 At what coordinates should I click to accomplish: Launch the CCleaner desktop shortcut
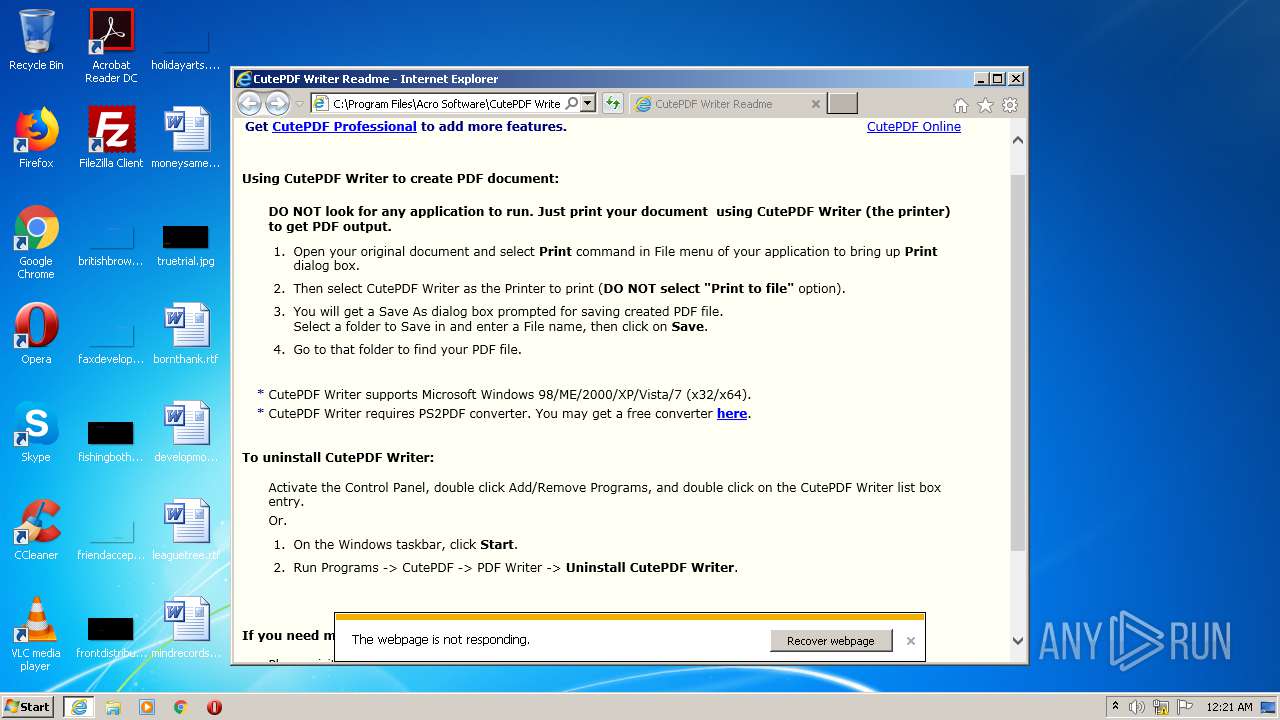coord(36,530)
